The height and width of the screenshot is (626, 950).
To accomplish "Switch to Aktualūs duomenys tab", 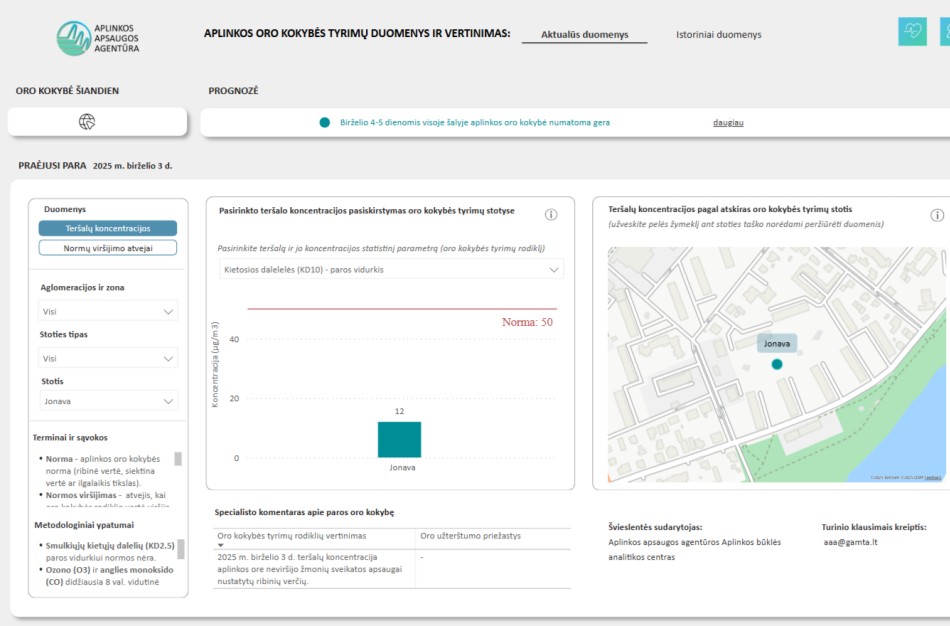I will click(x=585, y=35).
